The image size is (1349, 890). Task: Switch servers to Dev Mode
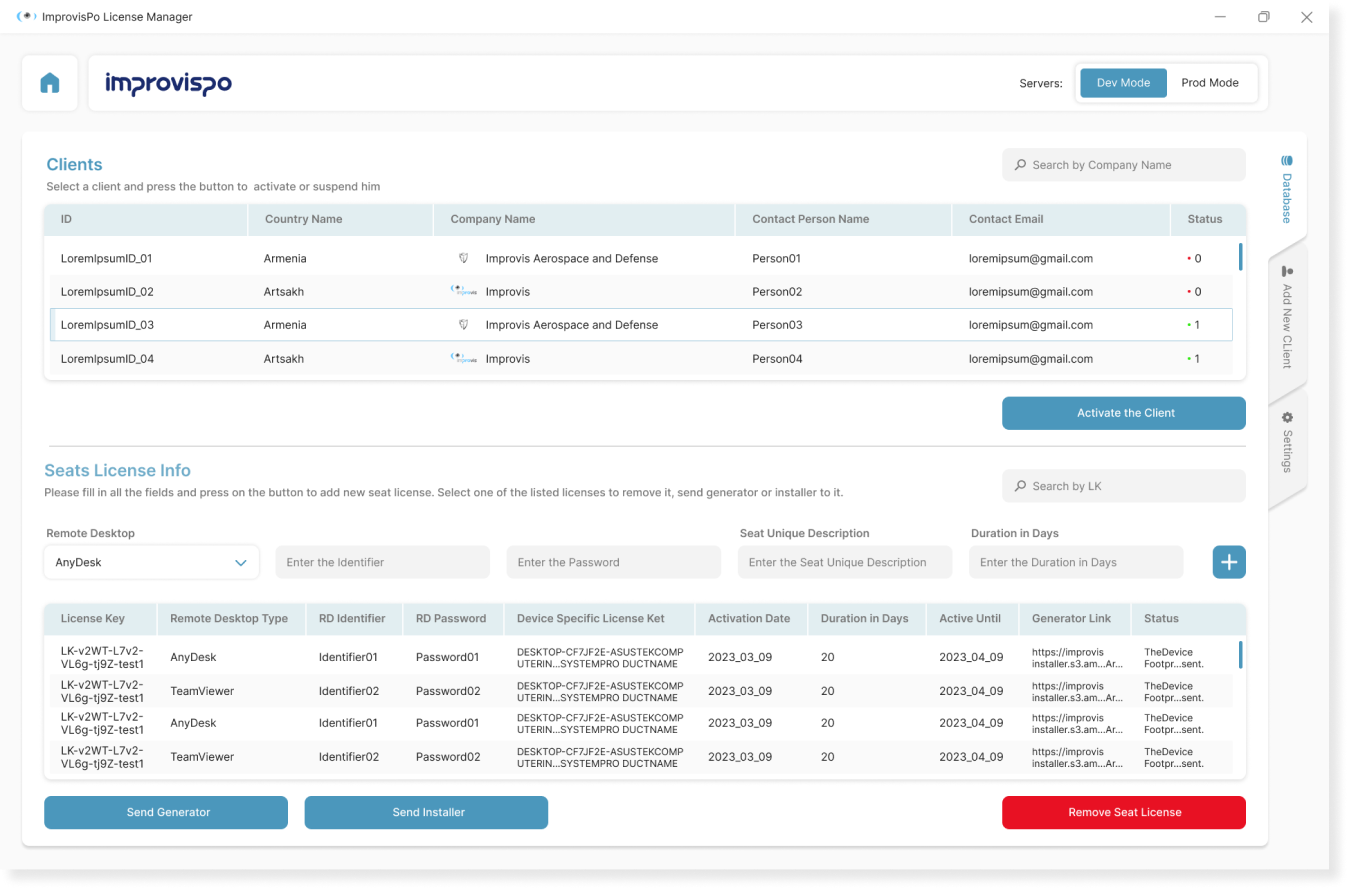pyautogui.click(x=1123, y=83)
